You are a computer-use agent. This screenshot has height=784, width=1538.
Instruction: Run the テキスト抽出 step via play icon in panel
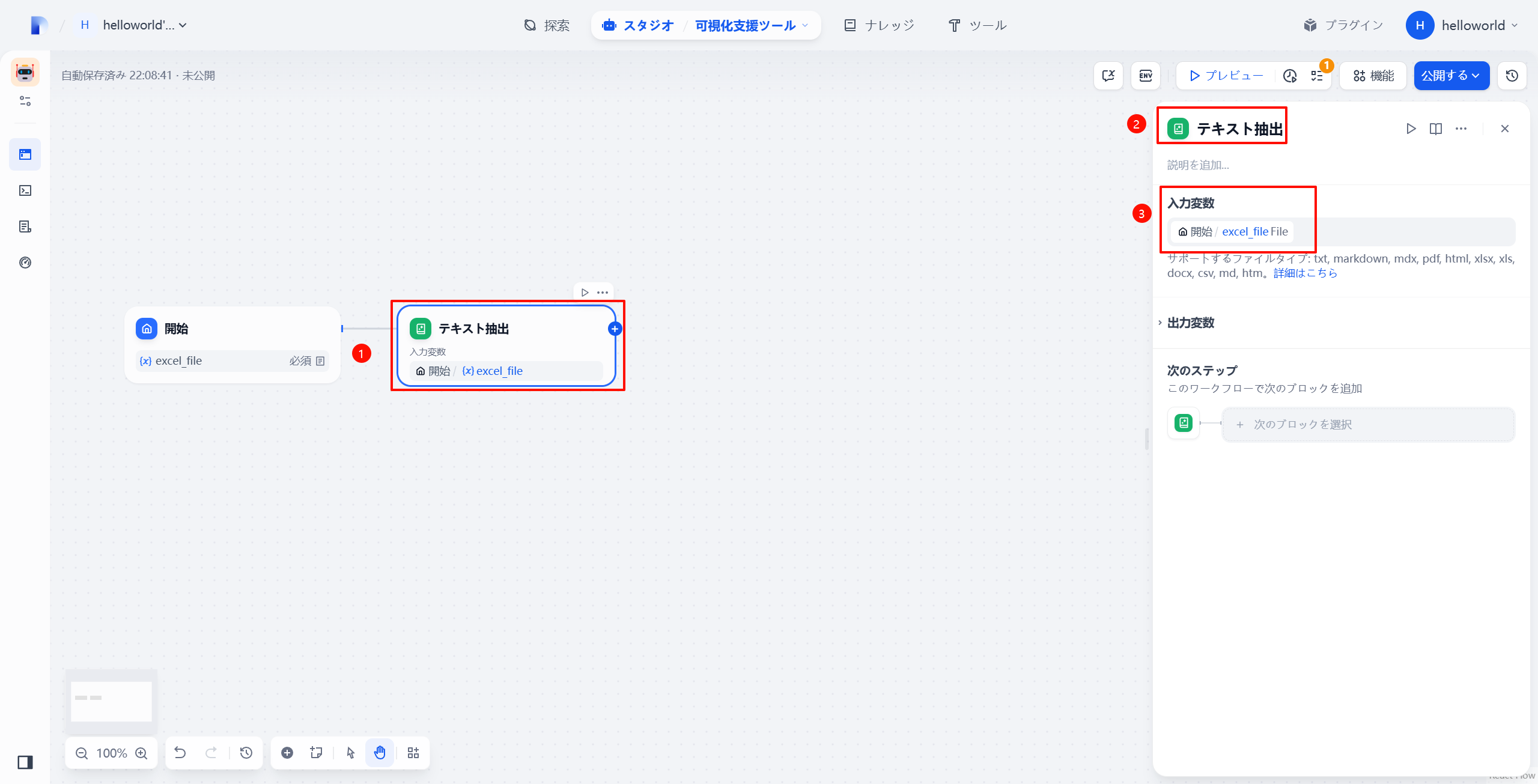coord(1411,129)
